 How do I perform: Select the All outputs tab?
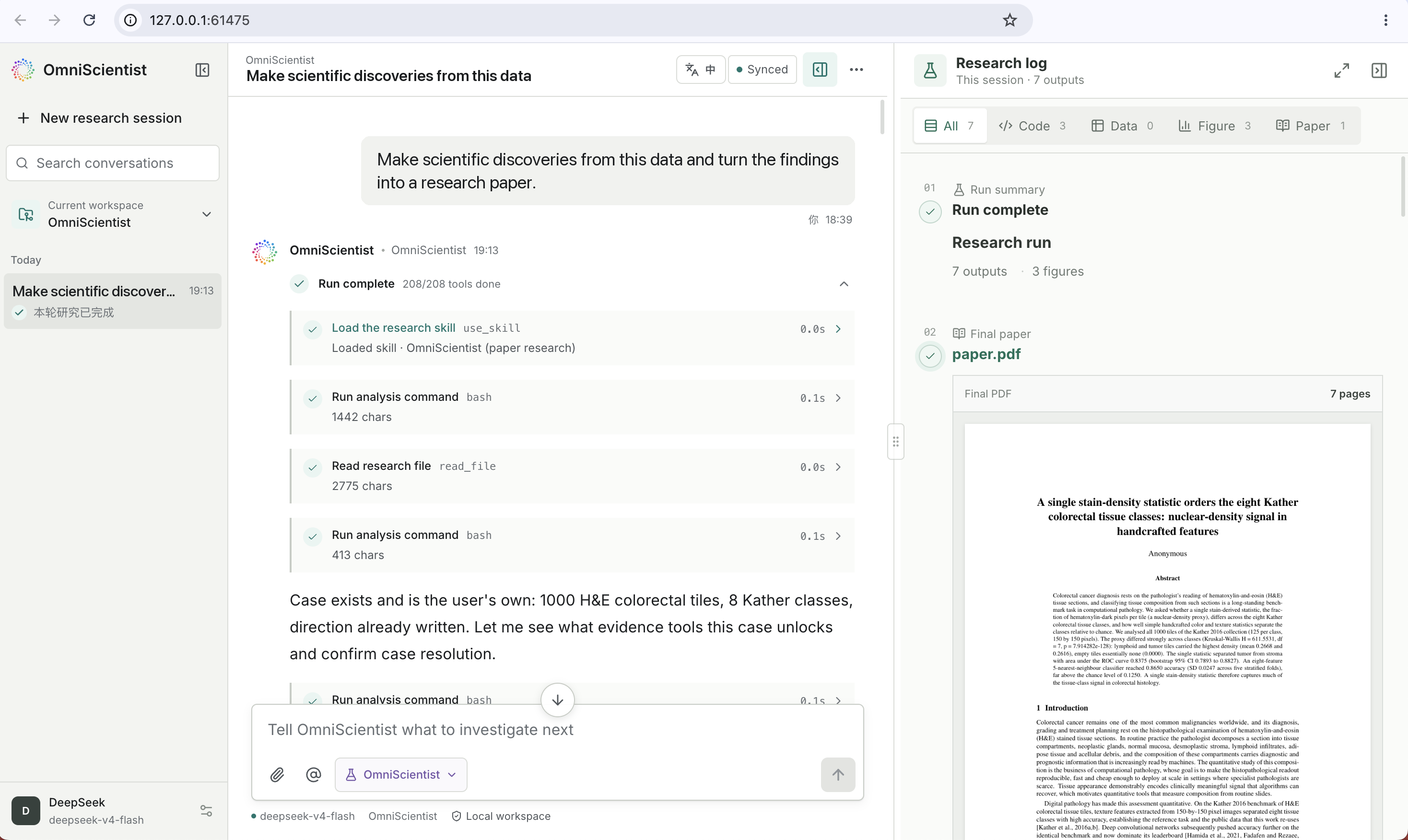point(950,126)
